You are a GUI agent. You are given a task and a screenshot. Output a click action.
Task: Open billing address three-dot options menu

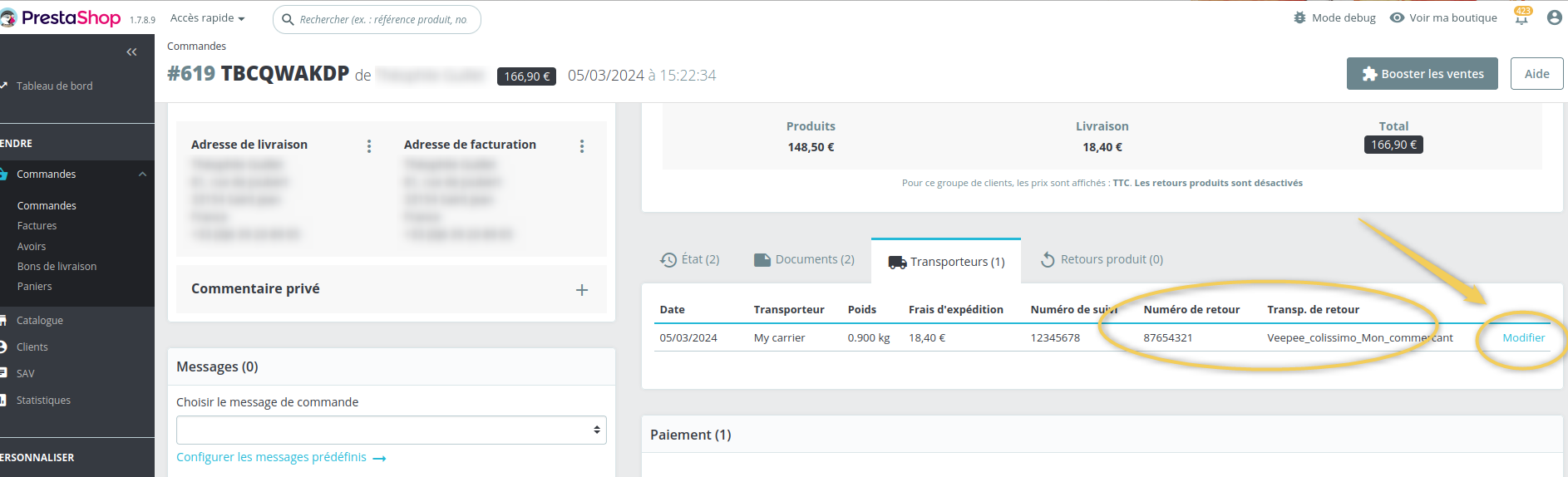coord(582,146)
